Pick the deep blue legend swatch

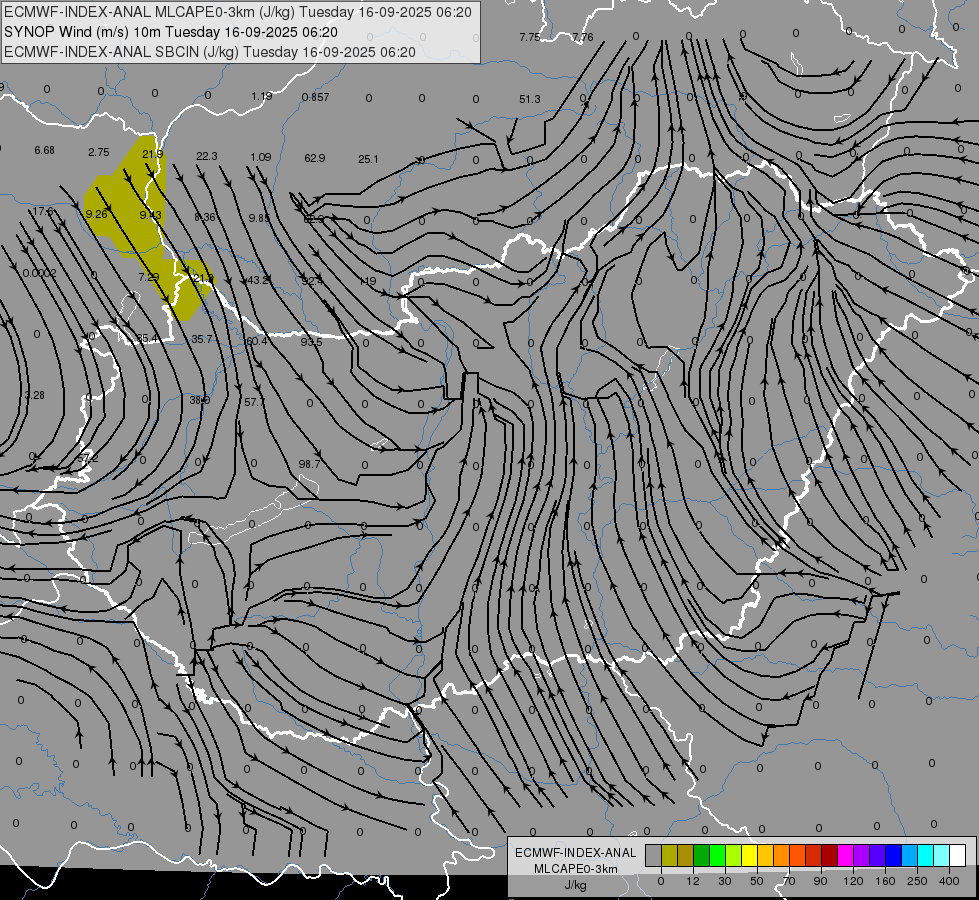point(894,855)
